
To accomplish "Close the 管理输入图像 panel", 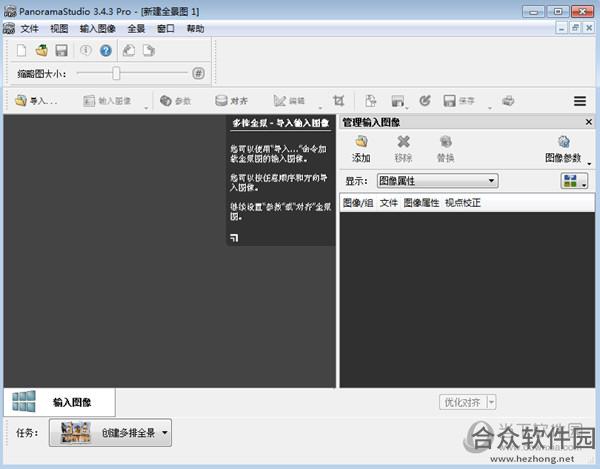I will 589,122.
